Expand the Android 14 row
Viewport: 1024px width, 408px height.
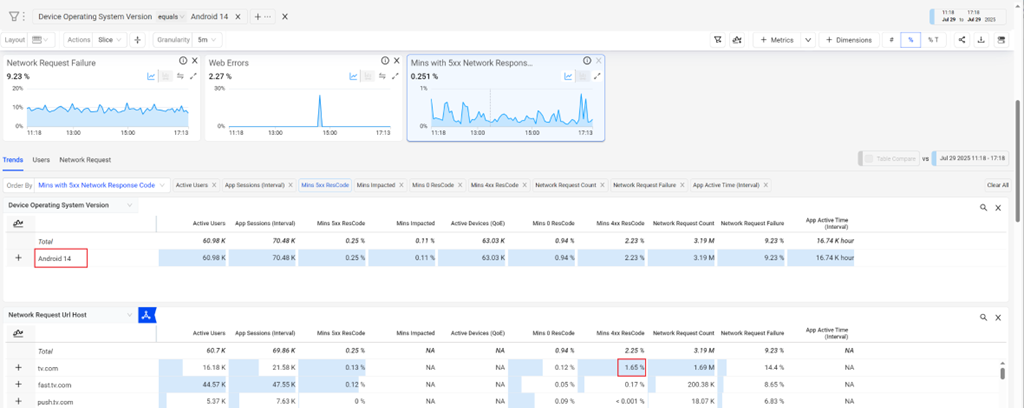(x=18, y=259)
